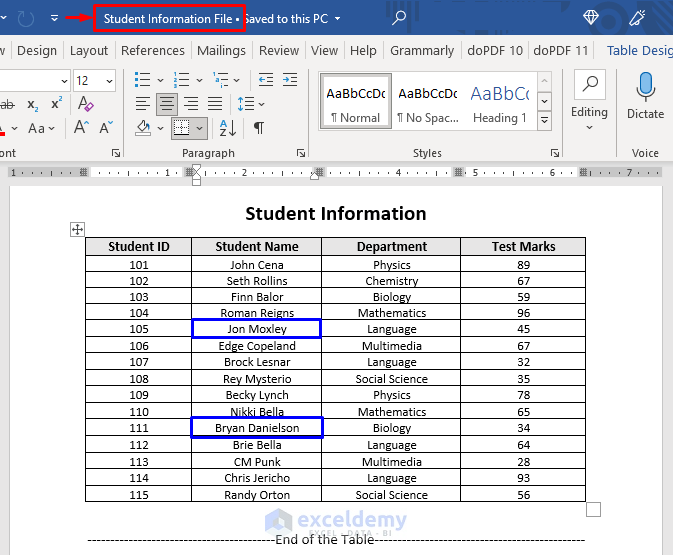Switch to the Mailings tab
This screenshot has height=555, width=673.
point(221,51)
